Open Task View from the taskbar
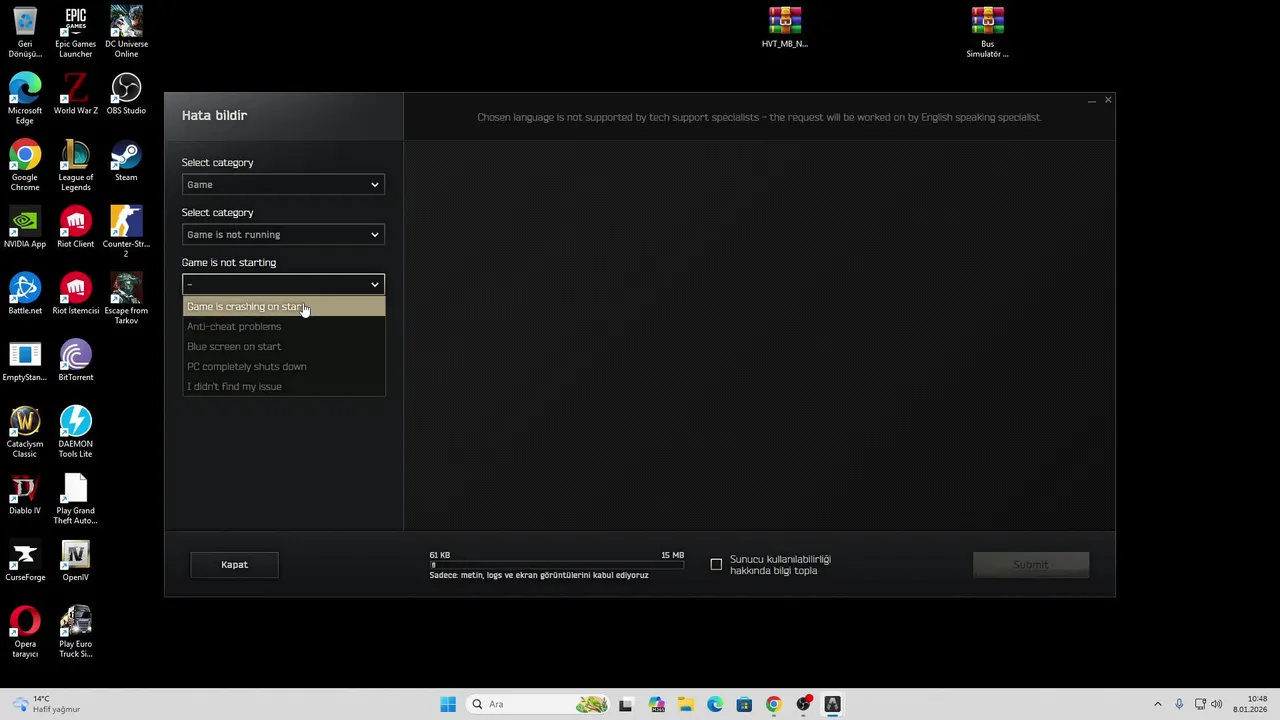1280x720 pixels. pyautogui.click(x=626, y=704)
